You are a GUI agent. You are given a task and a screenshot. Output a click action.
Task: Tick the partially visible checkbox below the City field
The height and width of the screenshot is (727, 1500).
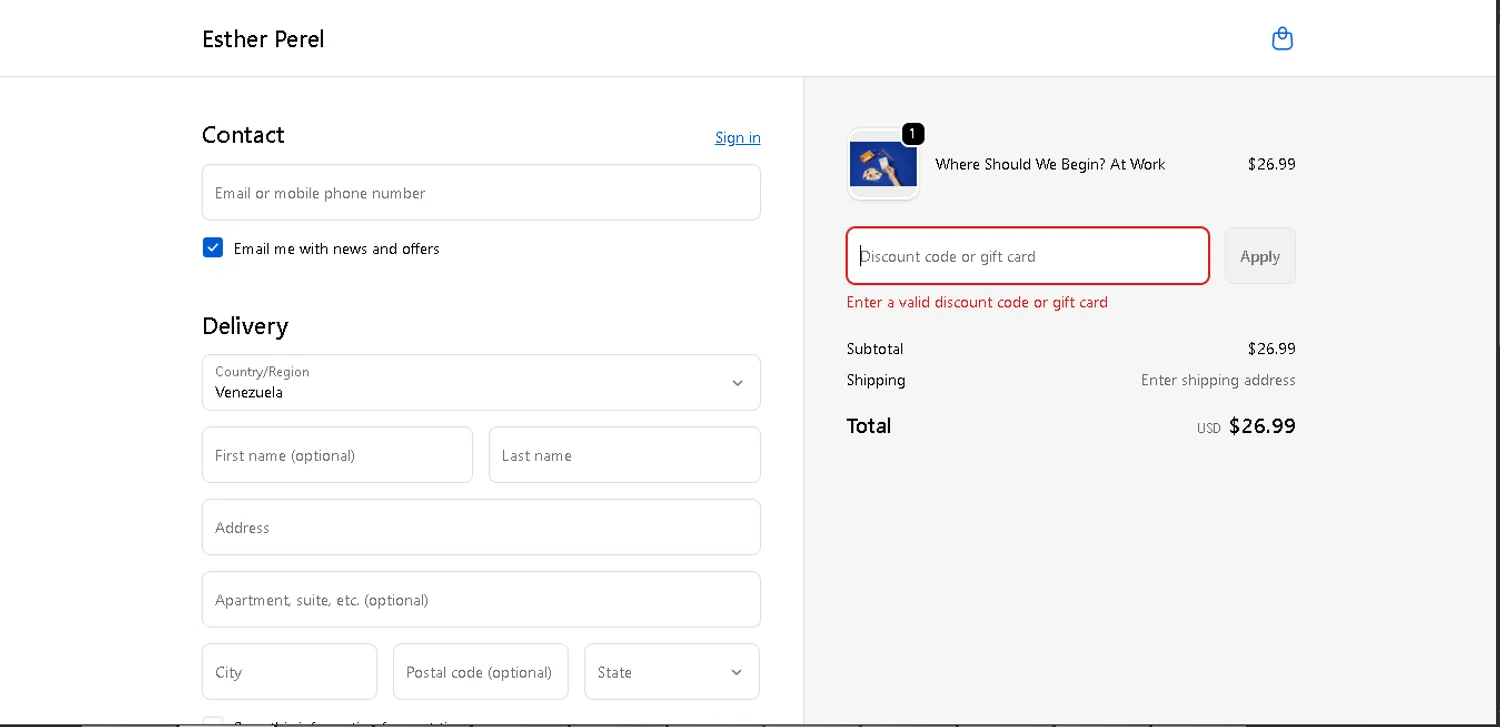coord(212,721)
